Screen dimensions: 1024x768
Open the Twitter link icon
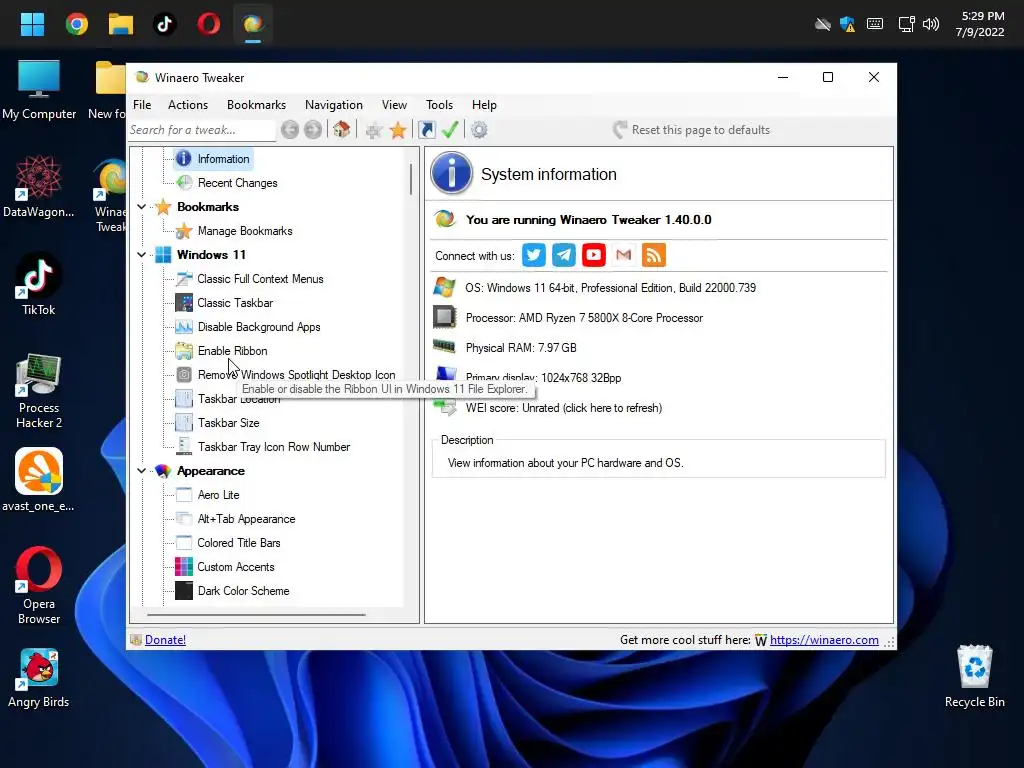[x=534, y=255]
